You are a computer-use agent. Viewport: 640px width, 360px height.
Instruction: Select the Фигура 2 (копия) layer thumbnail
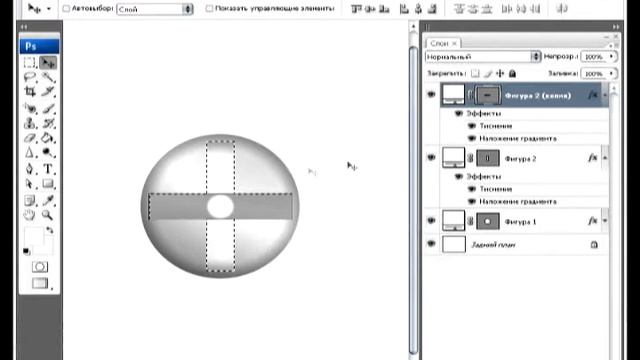453,94
